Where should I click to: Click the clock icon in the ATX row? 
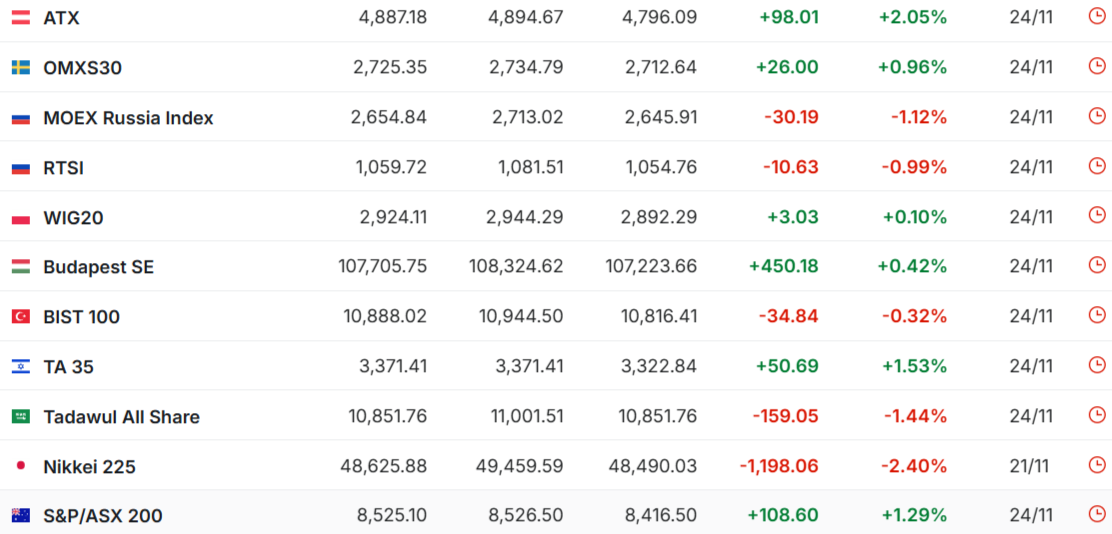[1097, 16]
